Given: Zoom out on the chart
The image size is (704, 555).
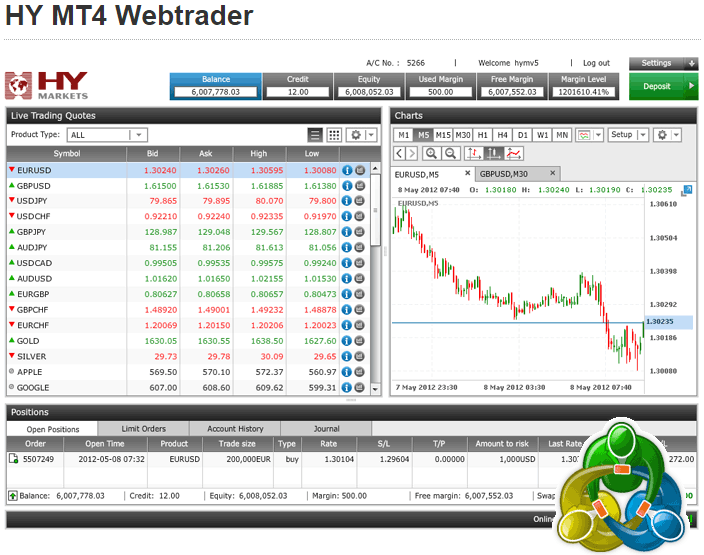Looking at the screenshot, I should [x=450, y=154].
